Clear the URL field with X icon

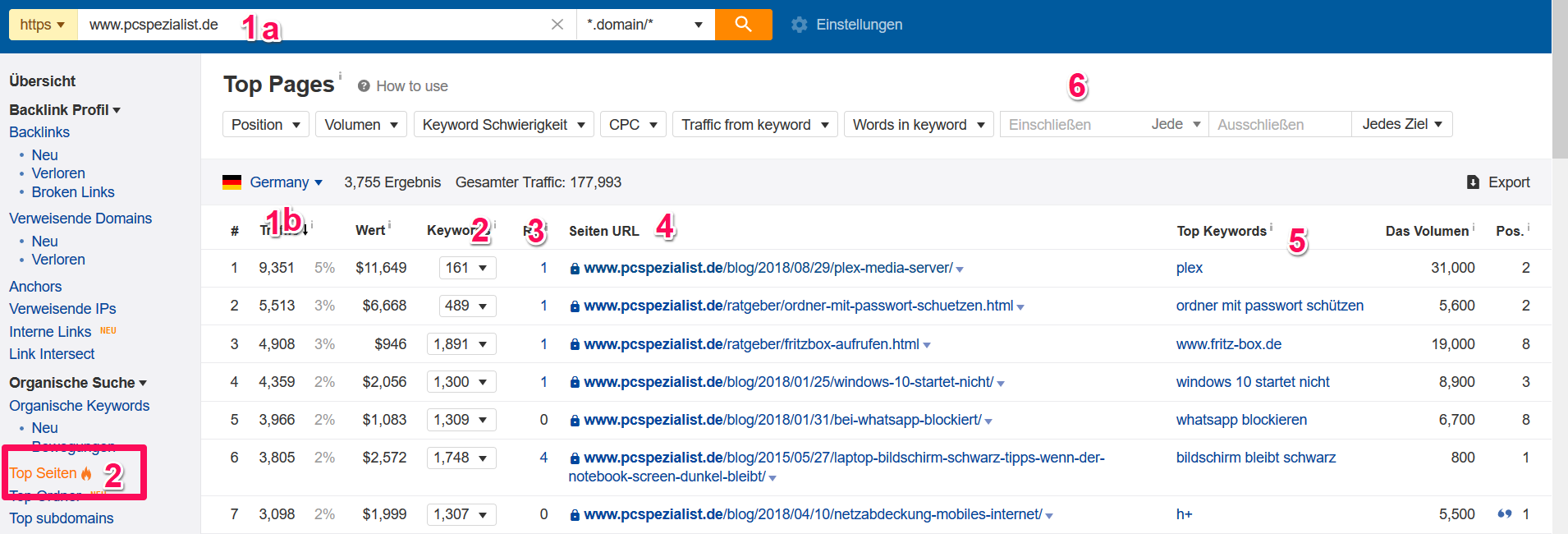[x=557, y=25]
